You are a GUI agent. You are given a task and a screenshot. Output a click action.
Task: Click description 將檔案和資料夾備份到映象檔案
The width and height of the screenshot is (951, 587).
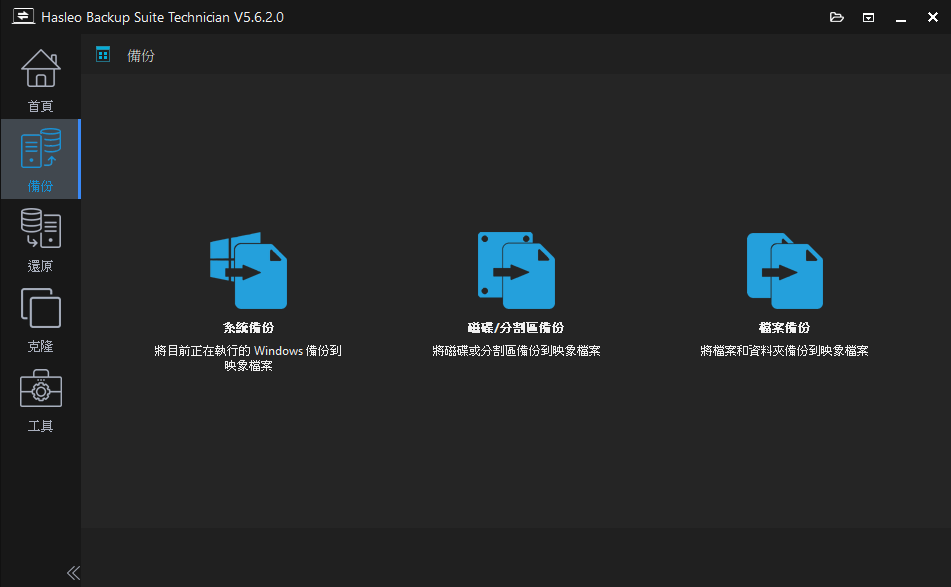point(784,351)
